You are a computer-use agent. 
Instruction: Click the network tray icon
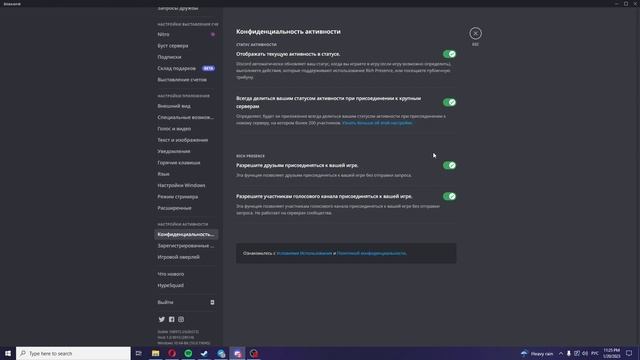(577, 353)
